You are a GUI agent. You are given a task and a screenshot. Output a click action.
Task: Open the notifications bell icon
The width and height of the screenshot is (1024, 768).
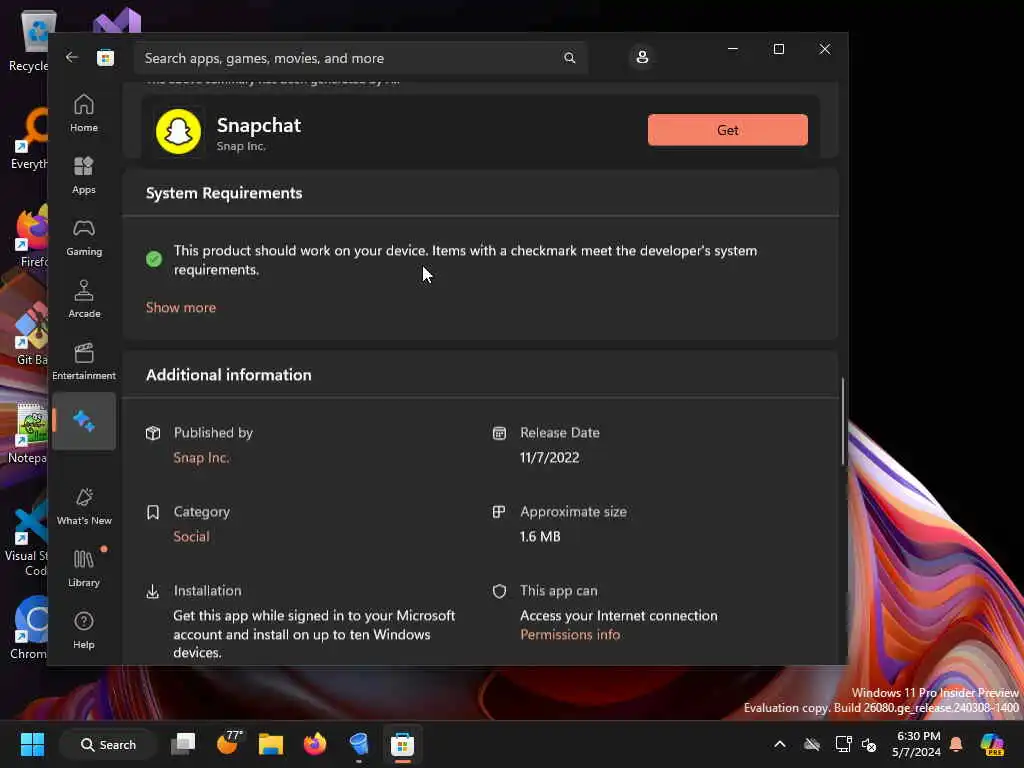(x=956, y=744)
